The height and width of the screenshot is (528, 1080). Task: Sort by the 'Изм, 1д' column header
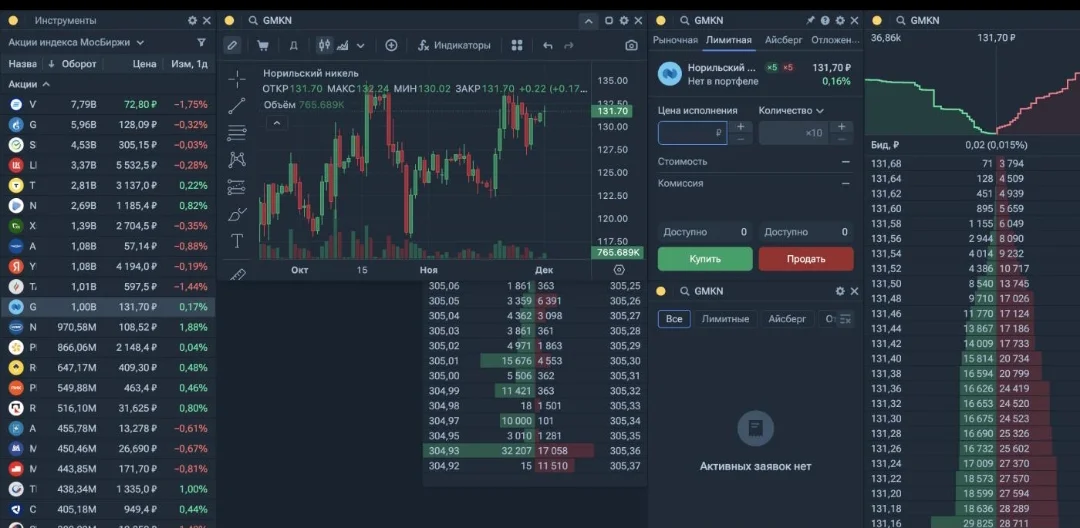click(x=189, y=64)
